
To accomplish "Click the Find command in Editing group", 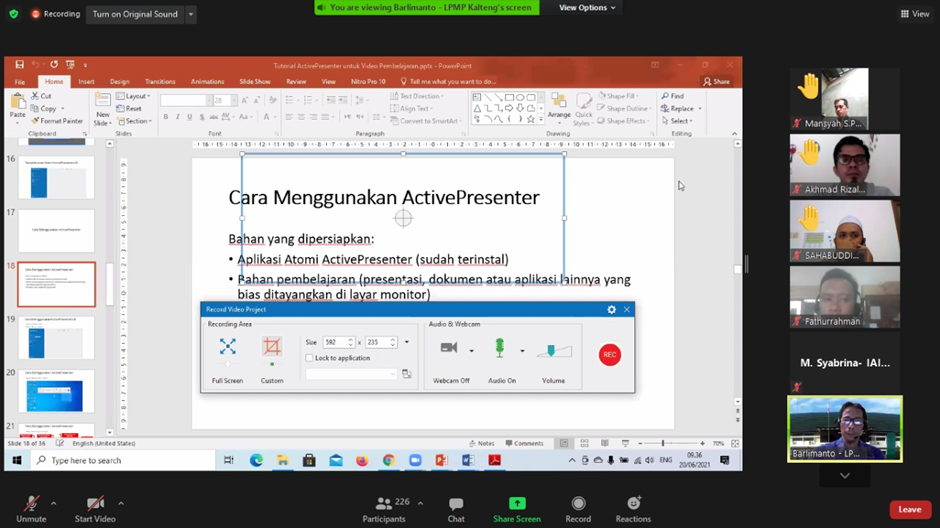I will (673, 96).
